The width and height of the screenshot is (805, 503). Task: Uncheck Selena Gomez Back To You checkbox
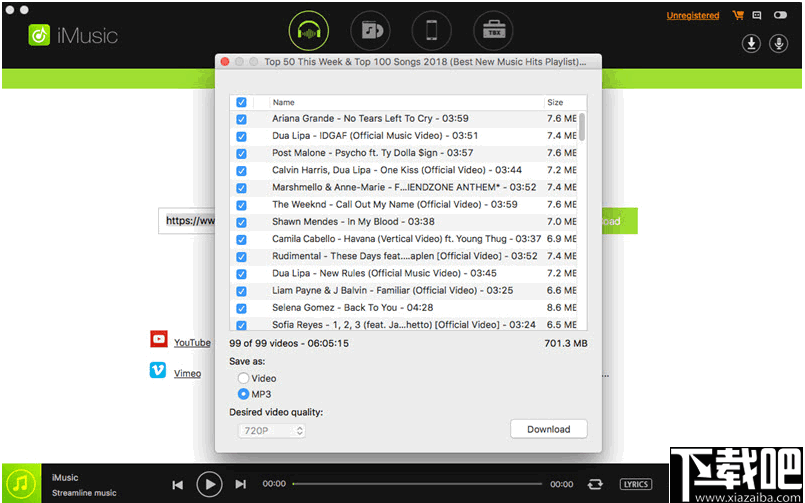(x=241, y=308)
